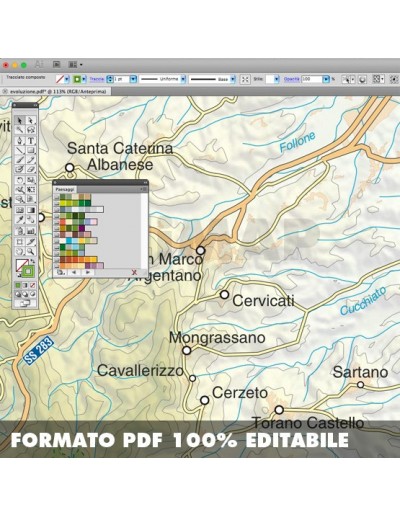Click the opacity value field showing 100
Screen dimensions: 400x517
312,79
